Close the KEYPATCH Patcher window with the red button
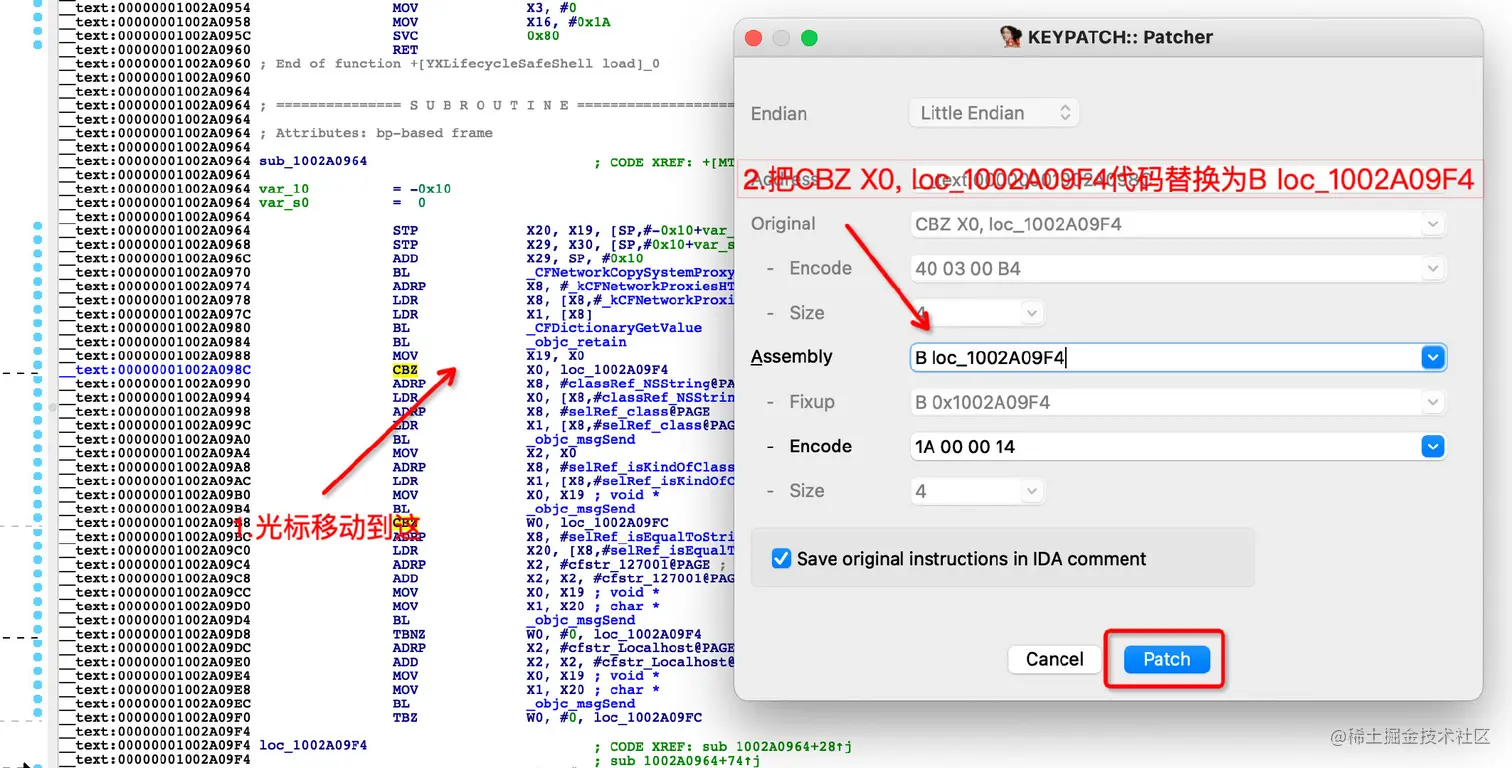1512x768 pixels. pyautogui.click(x=754, y=38)
